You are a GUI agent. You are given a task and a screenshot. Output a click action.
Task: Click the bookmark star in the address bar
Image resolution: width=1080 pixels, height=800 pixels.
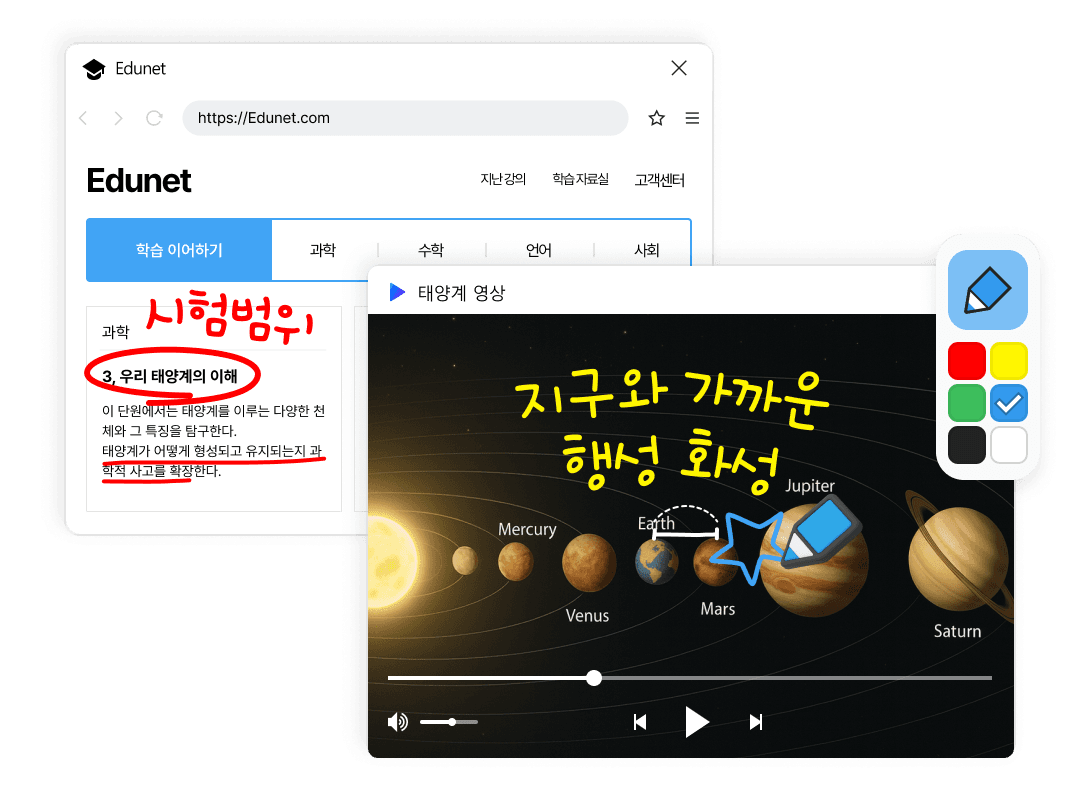point(656,118)
